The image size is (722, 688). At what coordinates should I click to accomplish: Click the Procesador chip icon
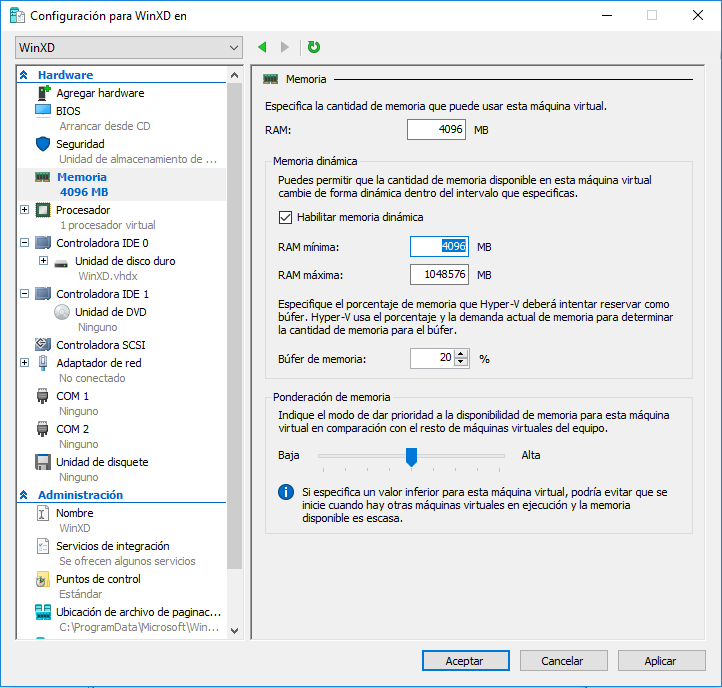pos(43,210)
